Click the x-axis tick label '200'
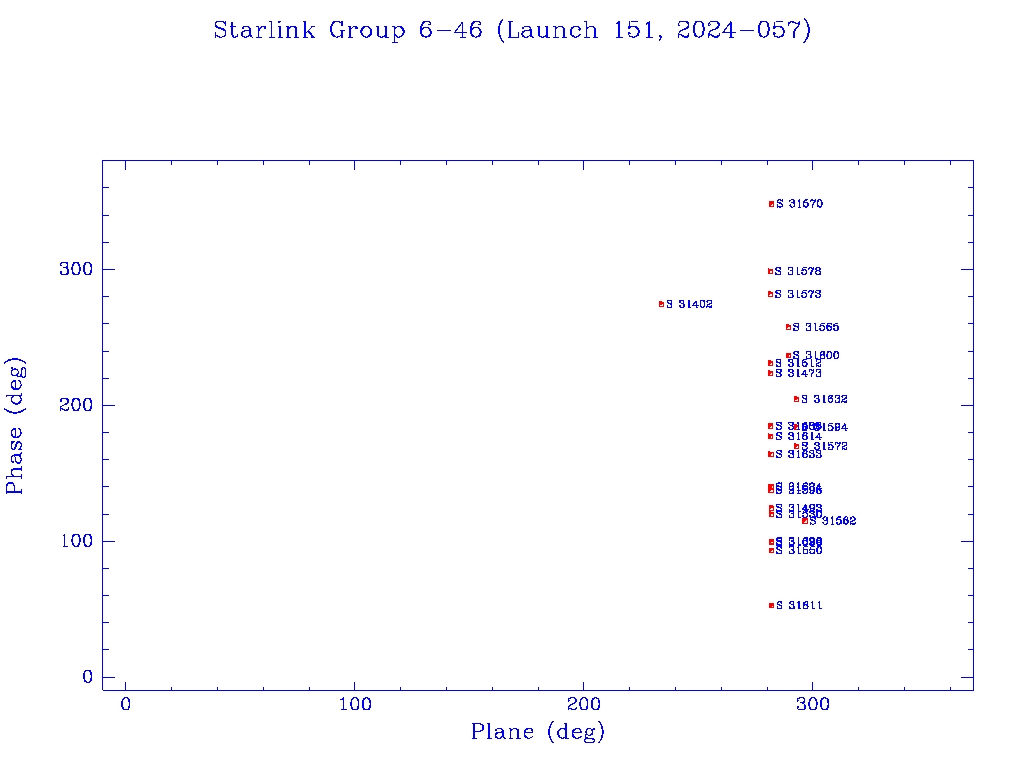This screenshot has height=768, width=1024. click(x=583, y=704)
